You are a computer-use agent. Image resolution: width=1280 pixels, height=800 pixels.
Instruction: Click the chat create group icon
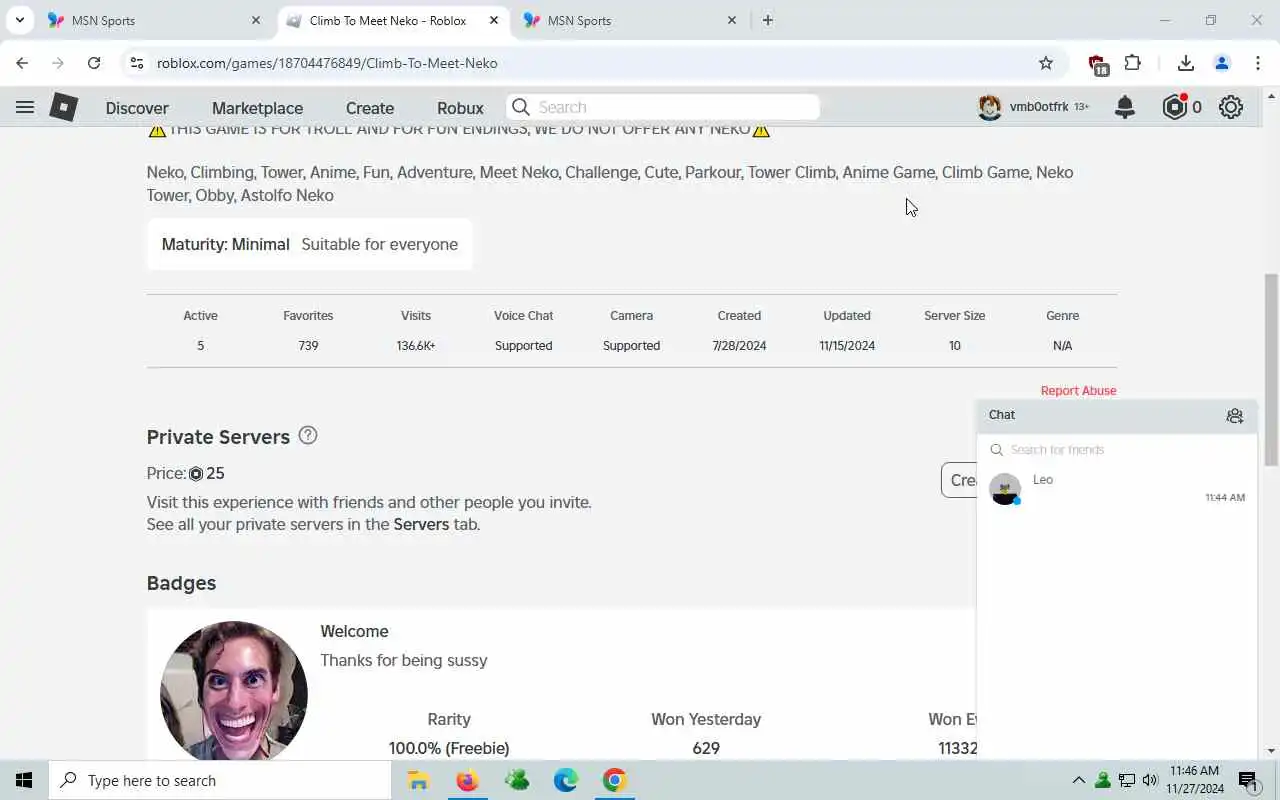pyautogui.click(x=1235, y=415)
